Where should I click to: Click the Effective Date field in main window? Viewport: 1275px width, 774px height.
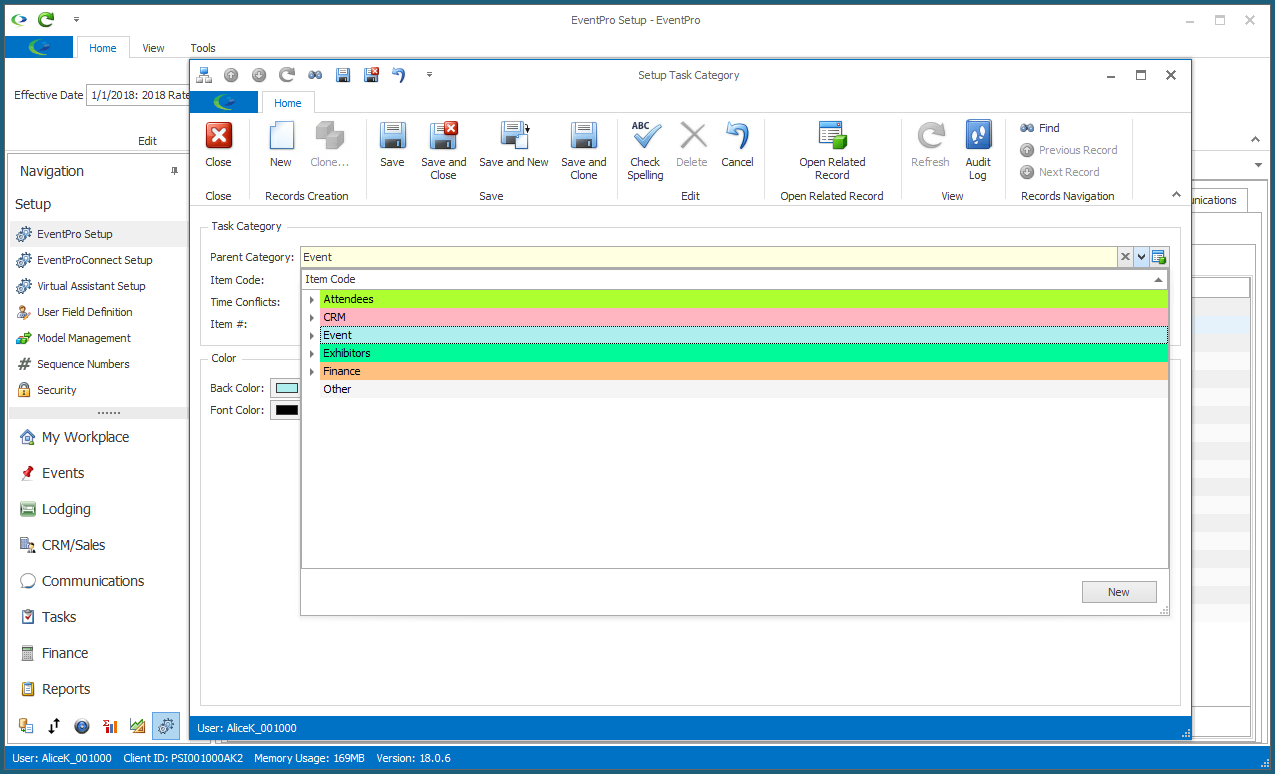pos(137,95)
